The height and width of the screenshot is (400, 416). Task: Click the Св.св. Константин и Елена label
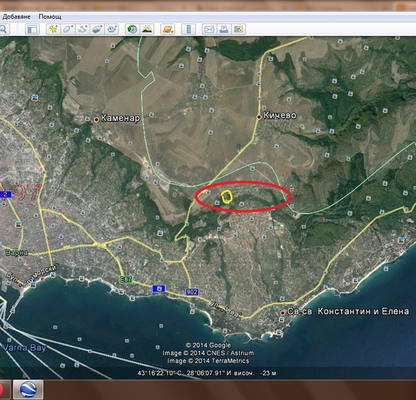tap(348, 312)
